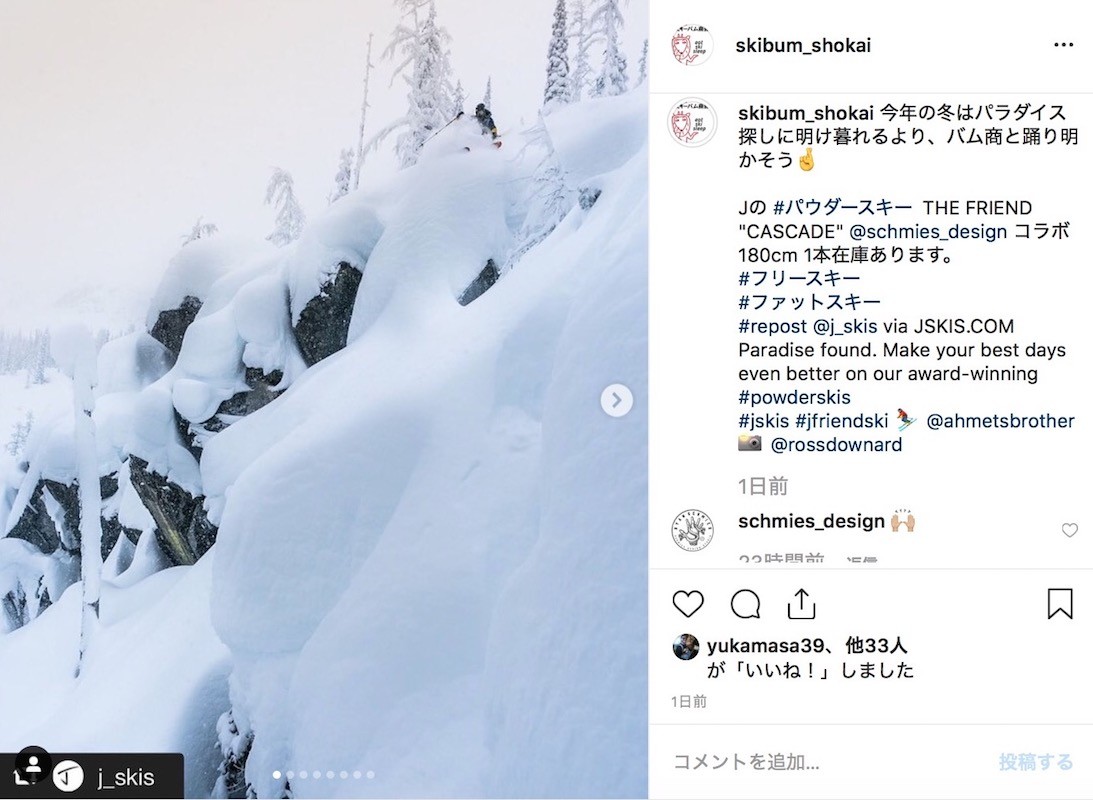This screenshot has width=1093, height=800.
Task: Open the #powderskis hashtag
Action: click(794, 397)
